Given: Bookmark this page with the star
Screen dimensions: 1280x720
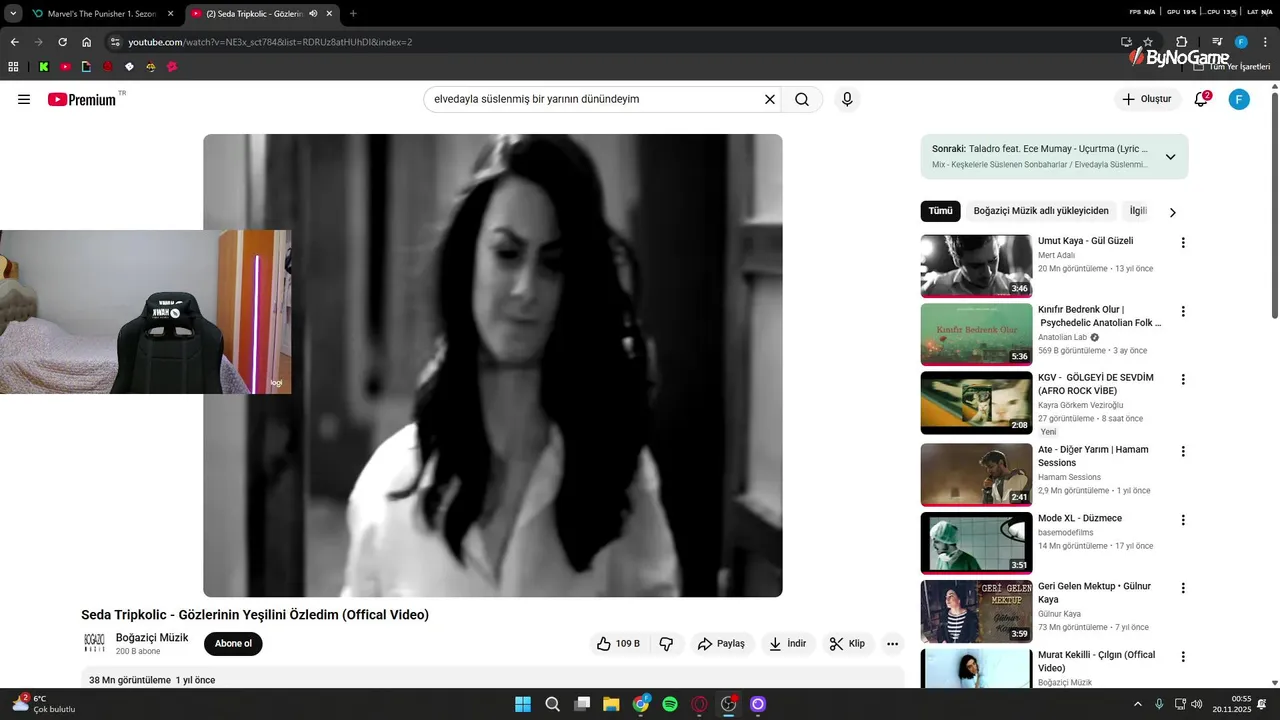Looking at the screenshot, I should pyautogui.click(x=1148, y=42).
